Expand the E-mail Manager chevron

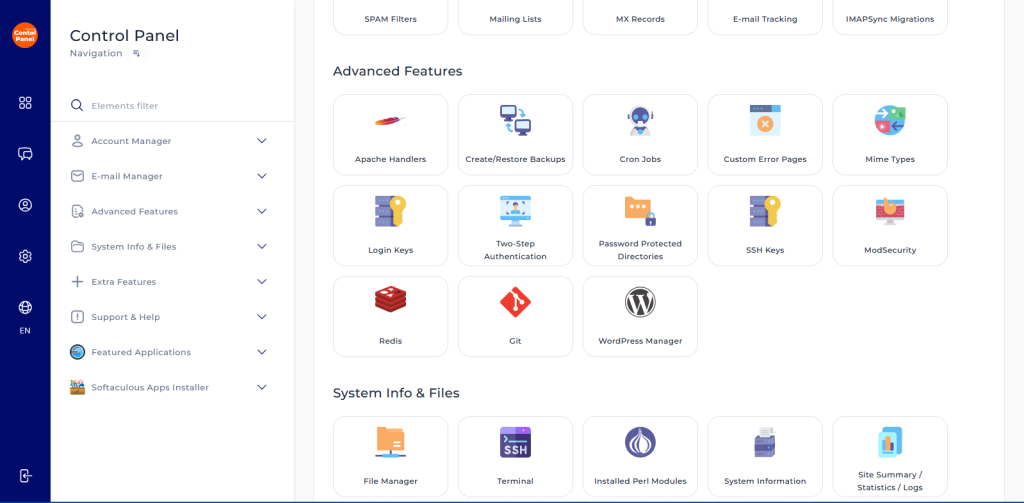click(x=262, y=176)
